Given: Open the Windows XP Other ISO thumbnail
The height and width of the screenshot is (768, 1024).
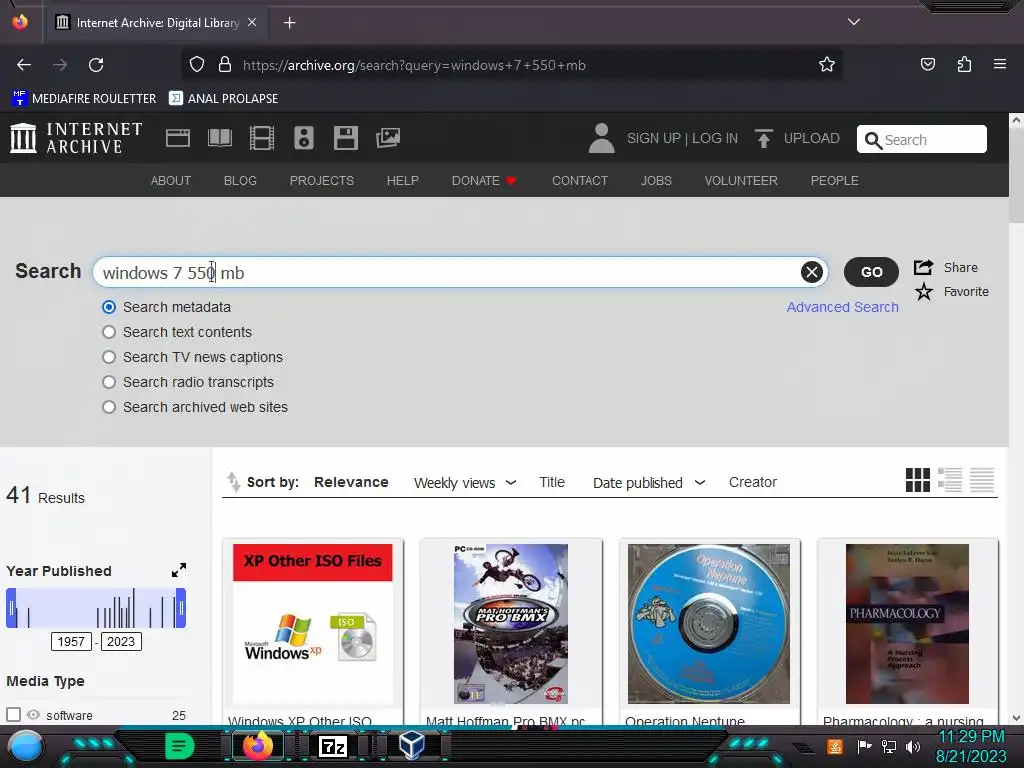Looking at the screenshot, I should tap(313, 624).
